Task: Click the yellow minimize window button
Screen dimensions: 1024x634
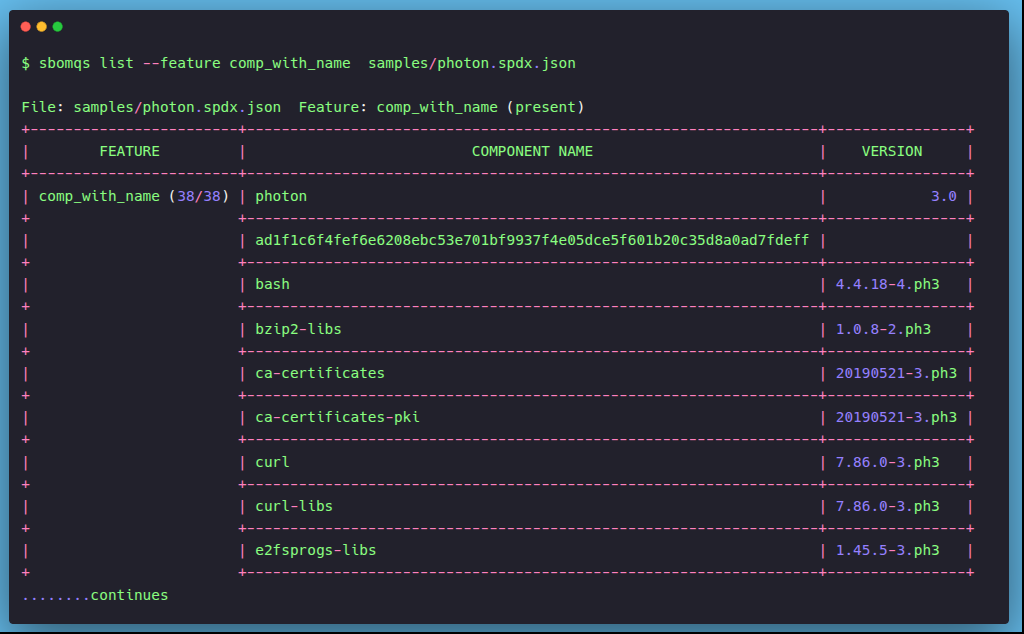Action: (42, 27)
